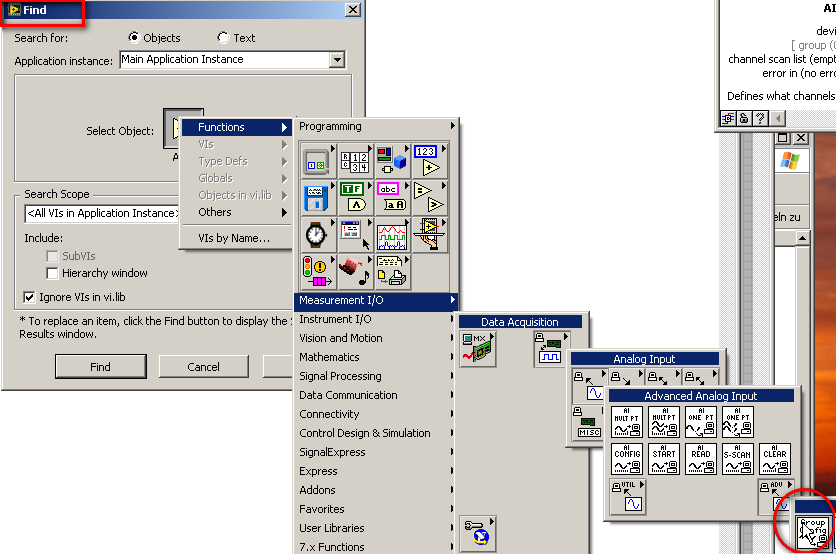Screen dimensions: 836x554
Task: Expand the Instrument I/O submenu
Action: [x=376, y=319]
